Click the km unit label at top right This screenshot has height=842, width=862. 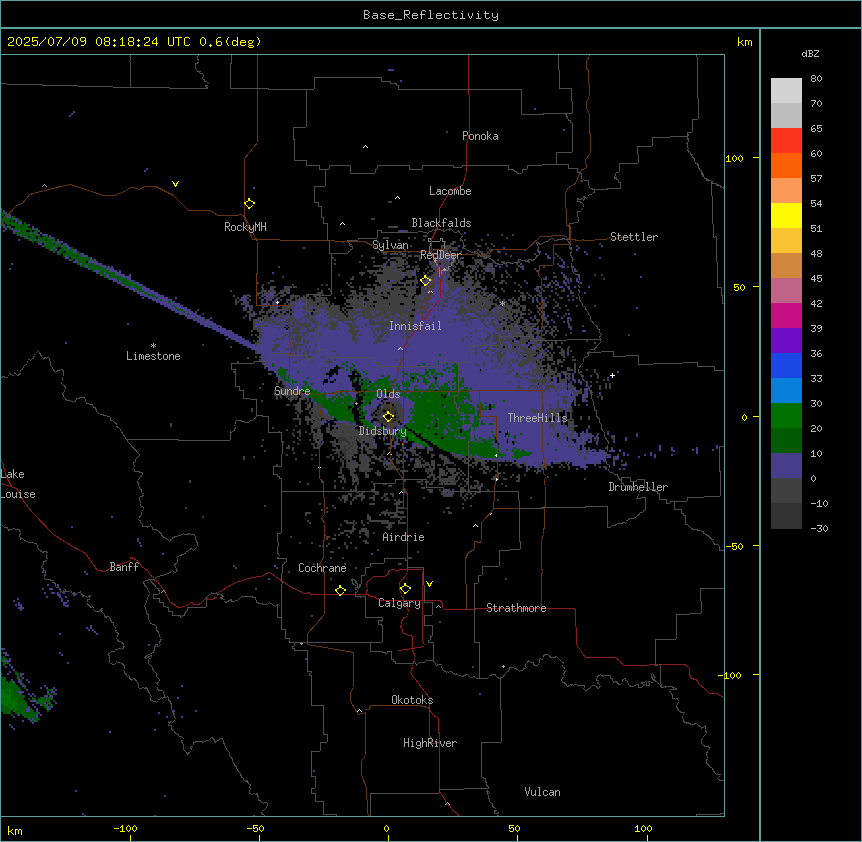point(744,42)
